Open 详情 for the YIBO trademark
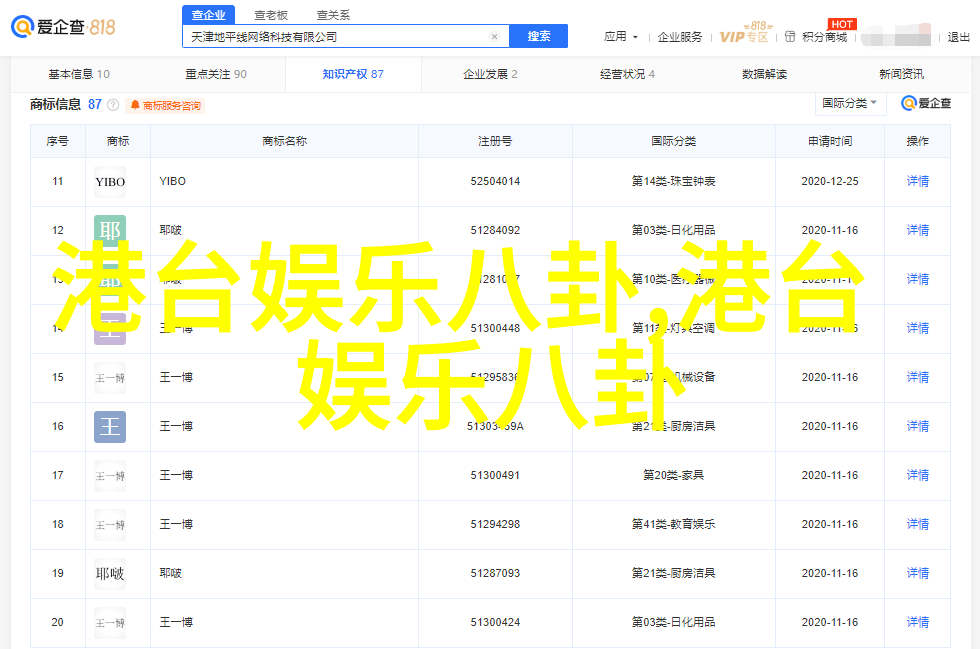Viewport: 980px width, 649px height. click(x=918, y=181)
